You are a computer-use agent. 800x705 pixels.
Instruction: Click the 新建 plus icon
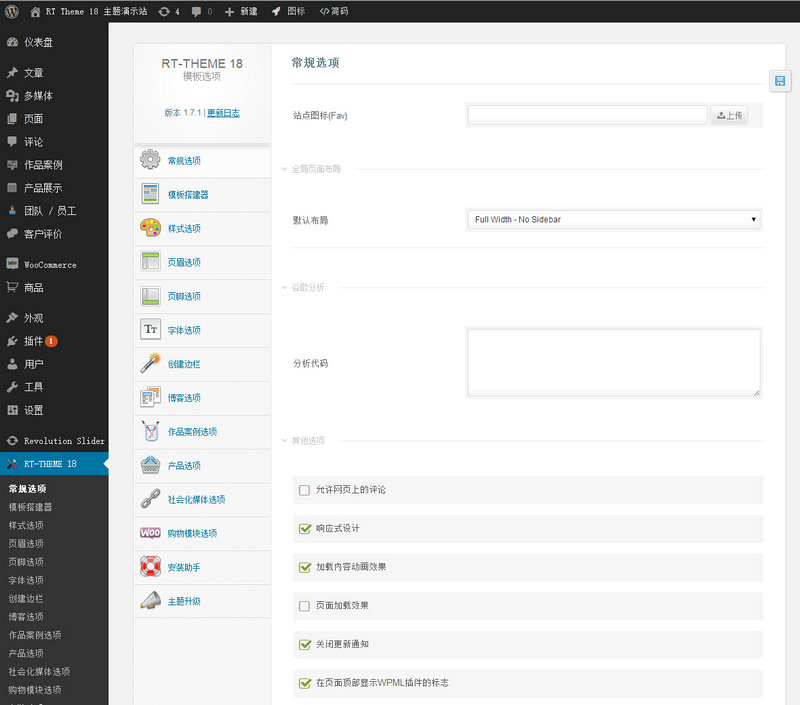click(230, 12)
